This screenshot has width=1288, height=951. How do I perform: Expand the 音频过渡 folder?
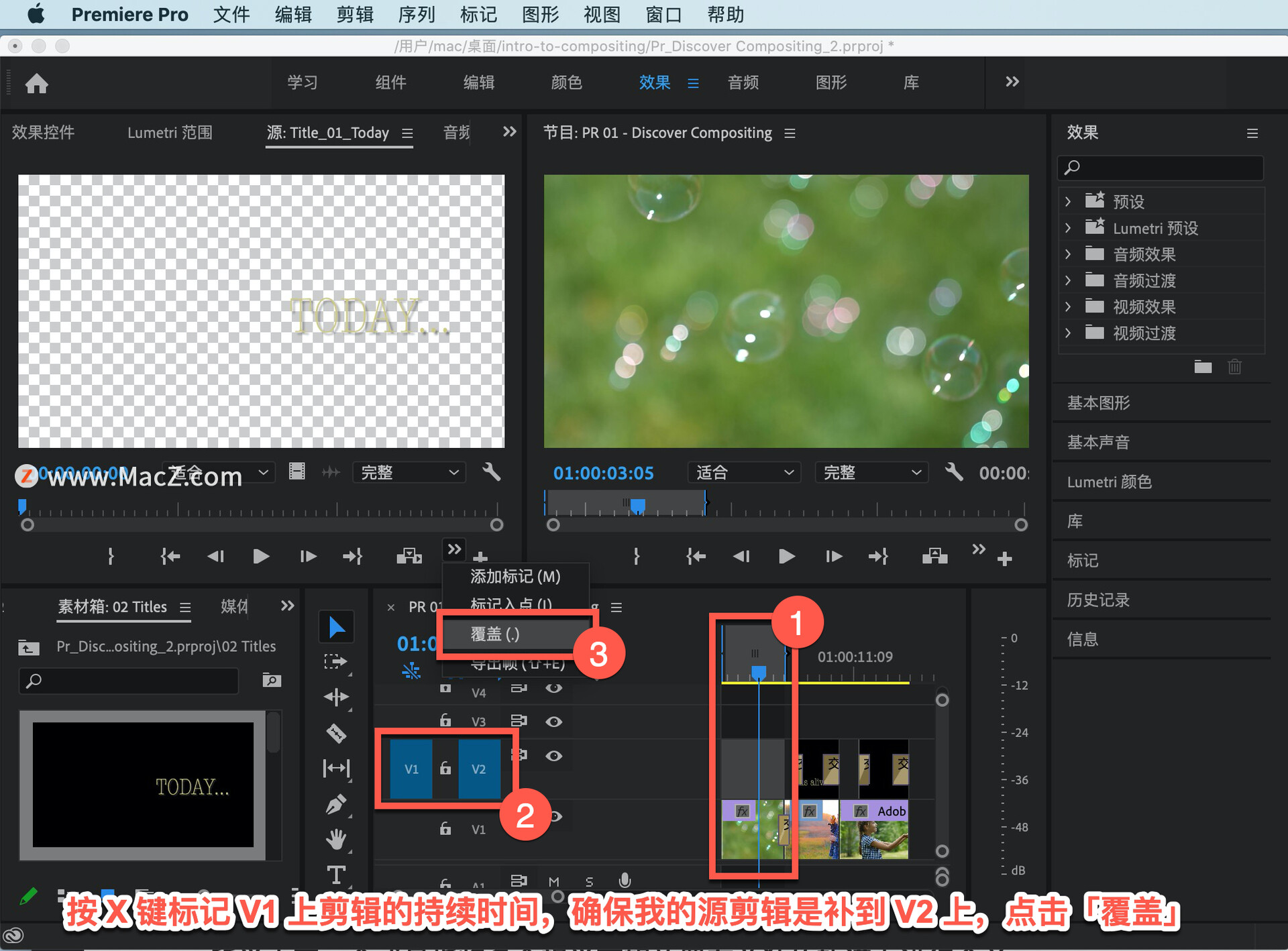click(x=1068, y=280)
